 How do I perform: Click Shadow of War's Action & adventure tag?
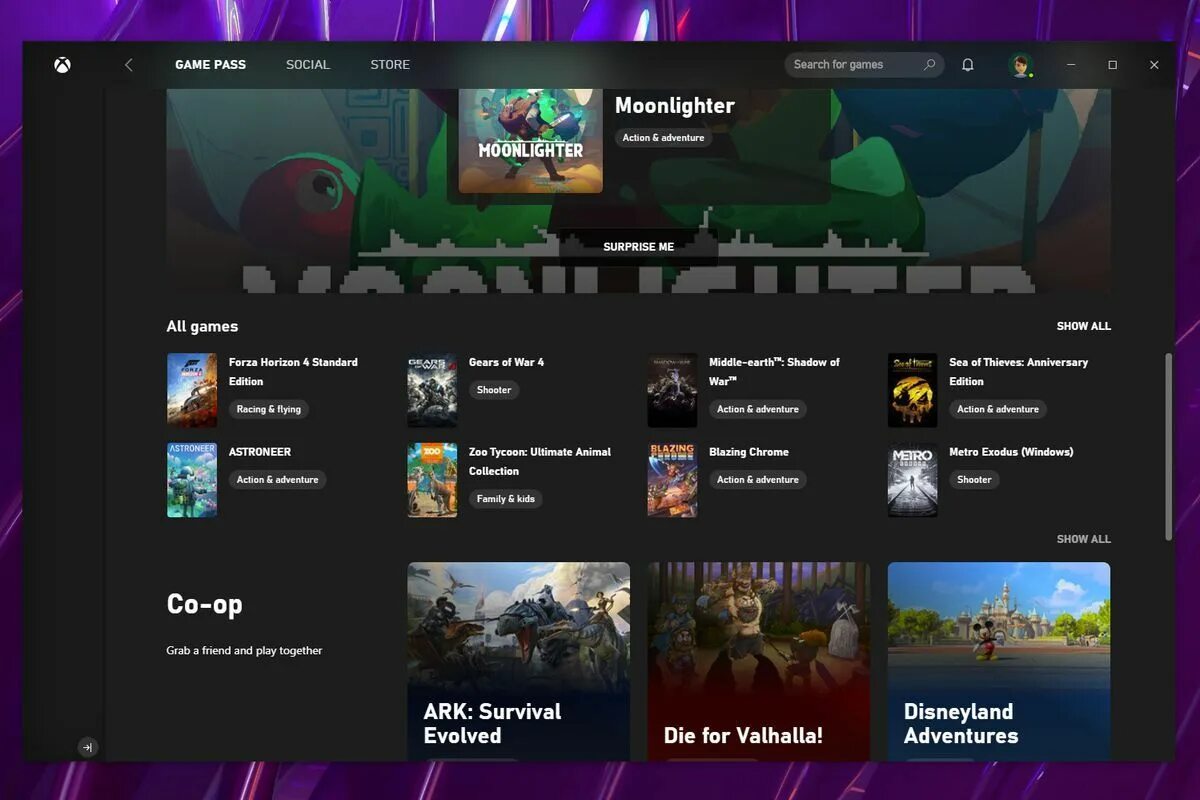pyautogui.click(x=758, y=409)
